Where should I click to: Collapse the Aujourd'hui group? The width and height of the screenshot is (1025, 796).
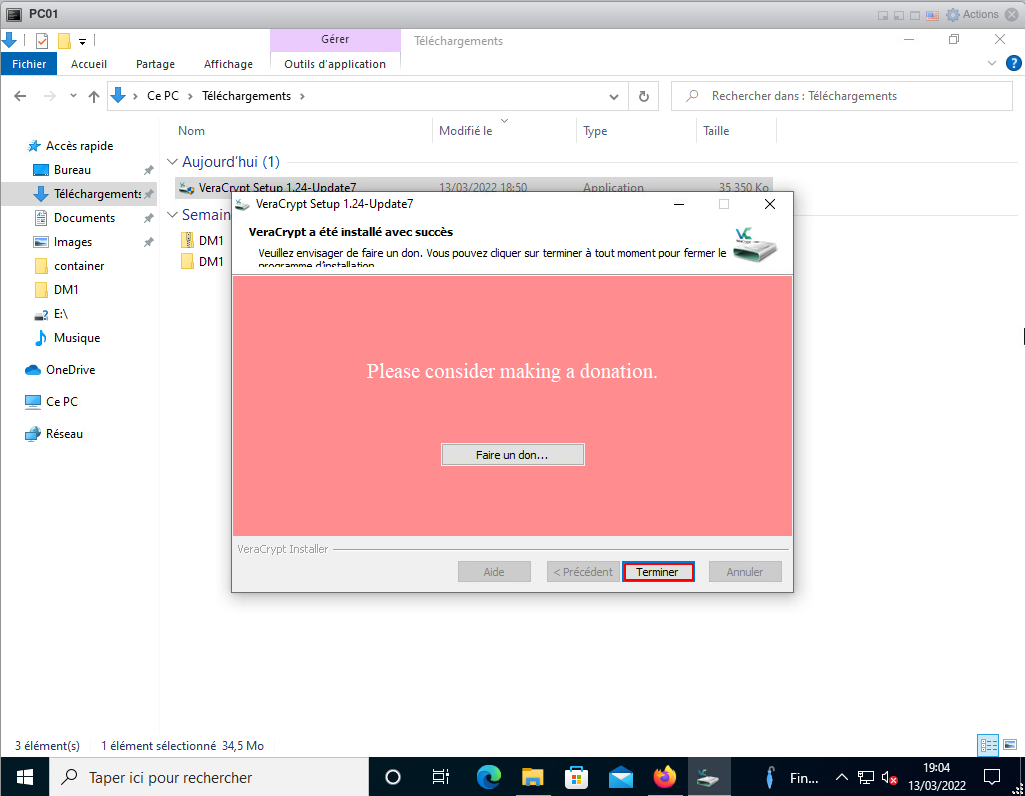(x=172, y=162)
